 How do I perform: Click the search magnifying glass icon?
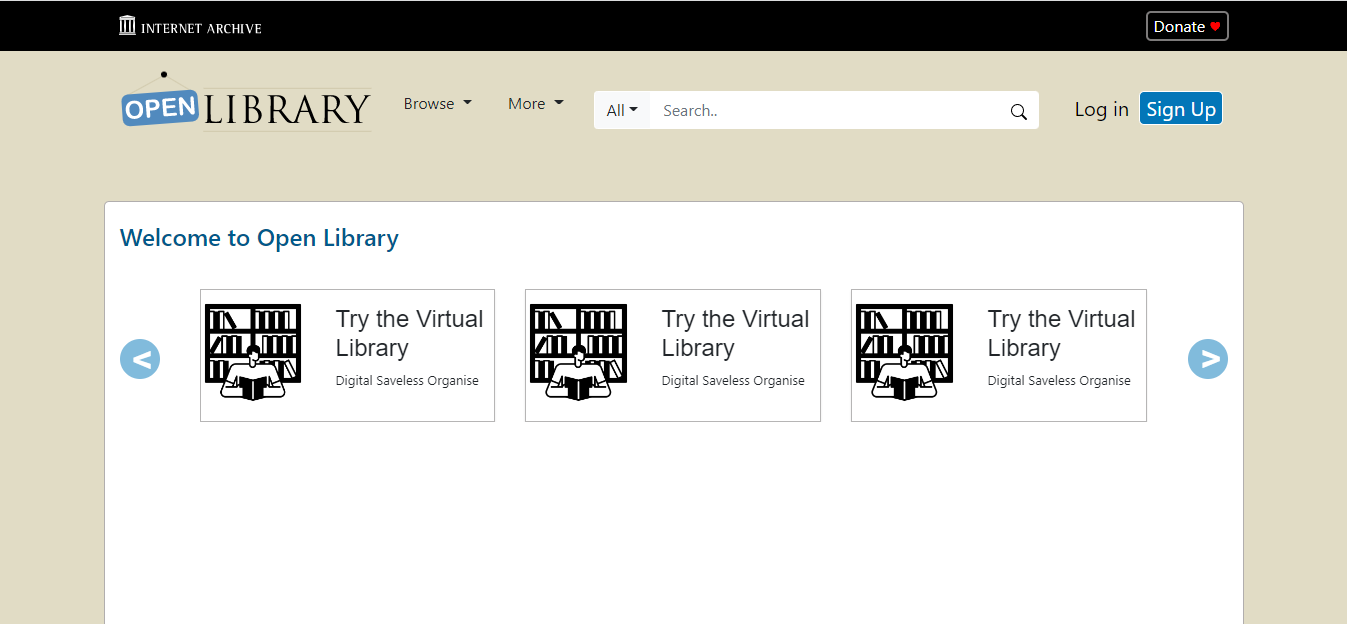point(1018,111)
